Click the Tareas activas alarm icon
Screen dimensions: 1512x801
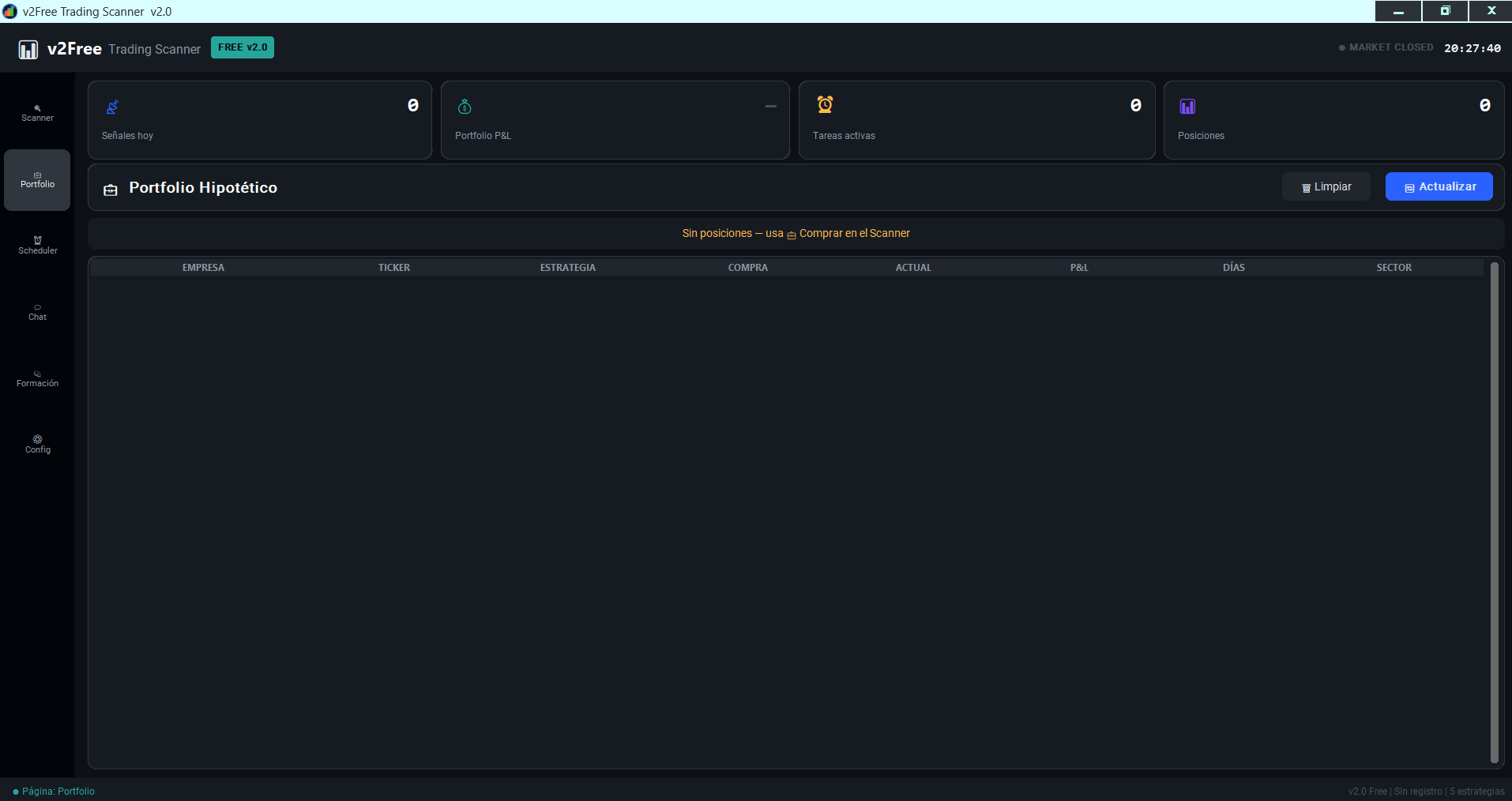(x=825, y=104)
